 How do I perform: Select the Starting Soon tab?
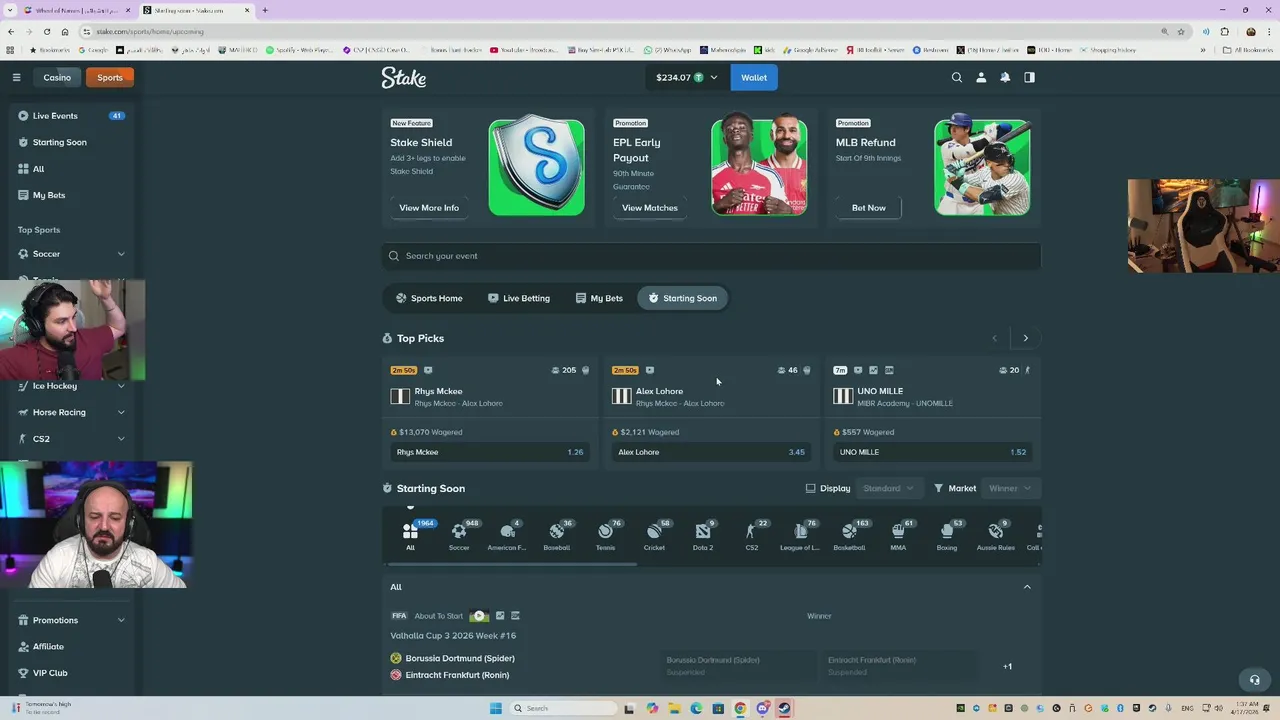(683, 298)
